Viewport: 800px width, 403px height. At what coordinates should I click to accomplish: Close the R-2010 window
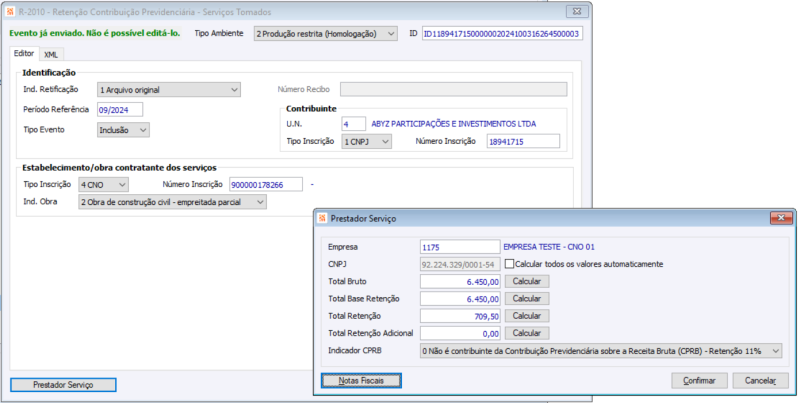pos(577,11)
